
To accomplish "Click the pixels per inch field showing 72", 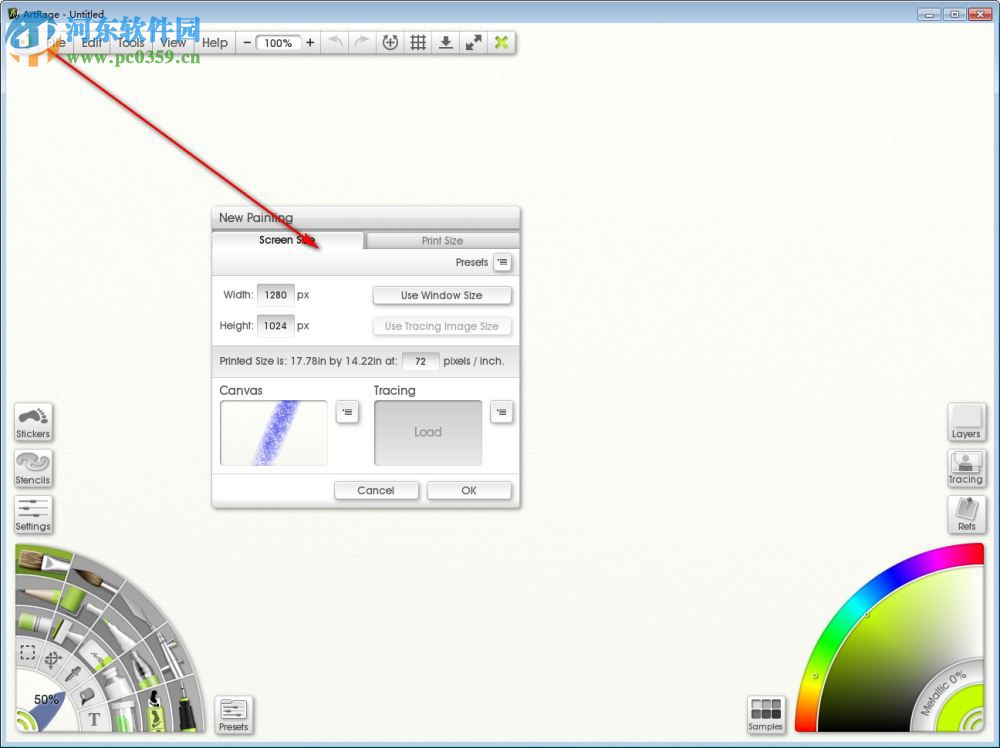I will (420, 361).
